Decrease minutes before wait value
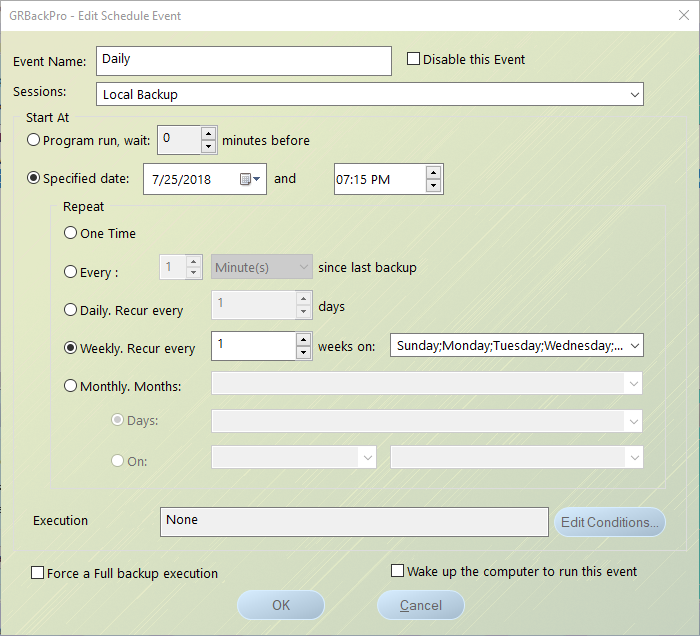 pos(208,146)
